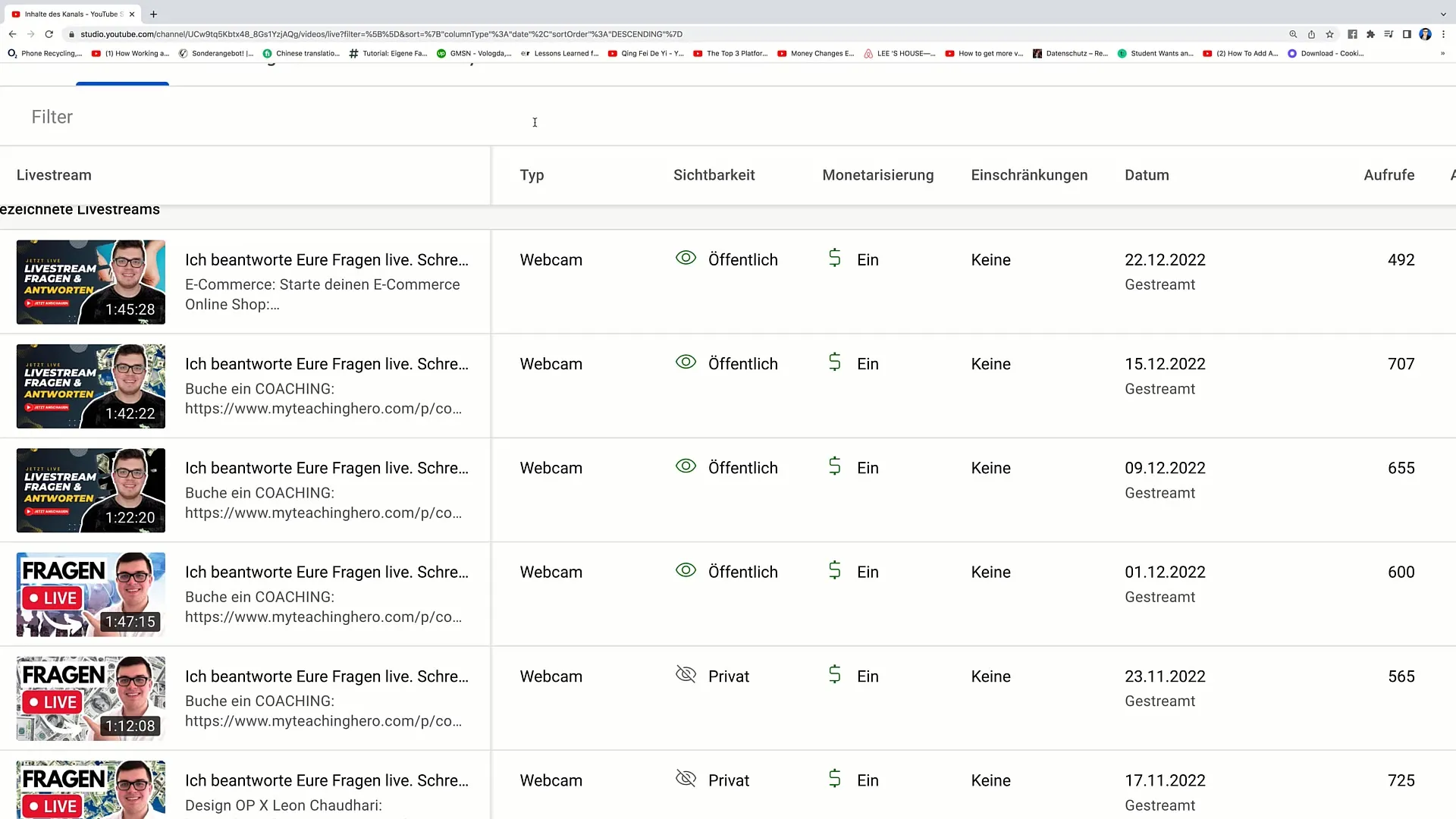The width and height of the screenshot is (1456, 819).
Task: Sort streams by clicking Datum column header
Action: pyautogui.click(x=1147, y=175)
